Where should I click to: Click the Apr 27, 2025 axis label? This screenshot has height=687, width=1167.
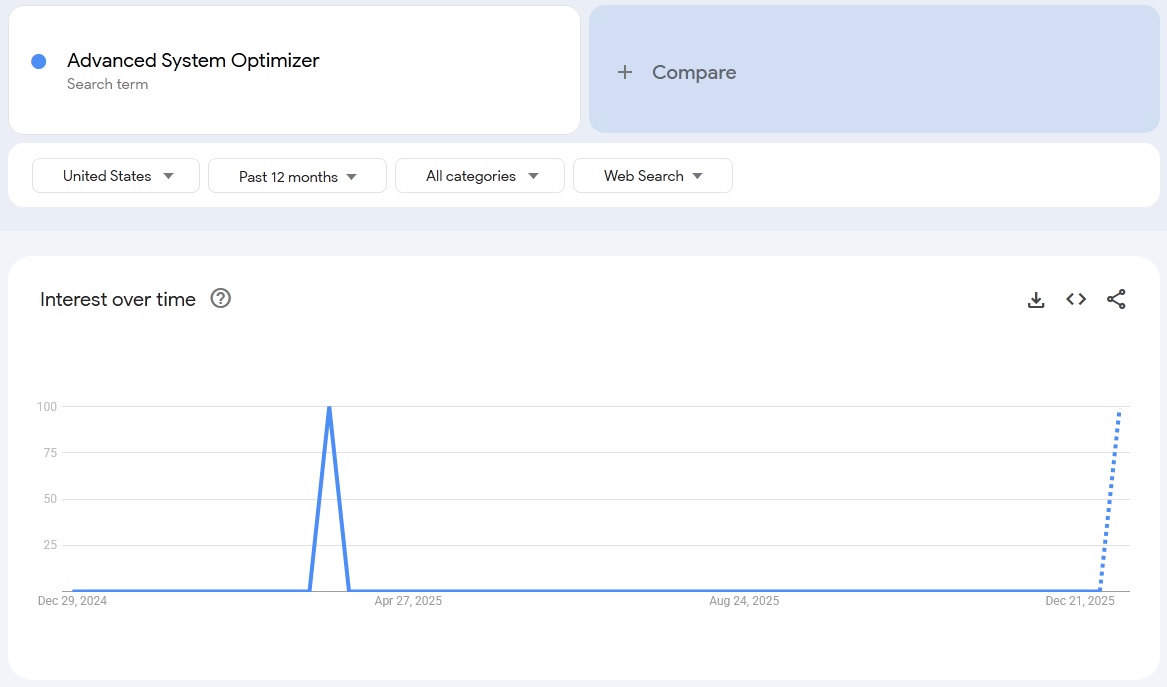pyautogui.click(x=408, y=601)
